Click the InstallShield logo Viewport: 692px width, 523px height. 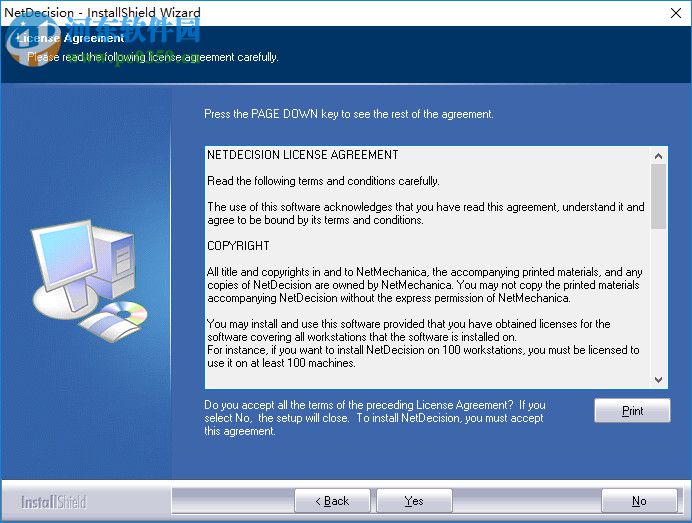point(53,502)
